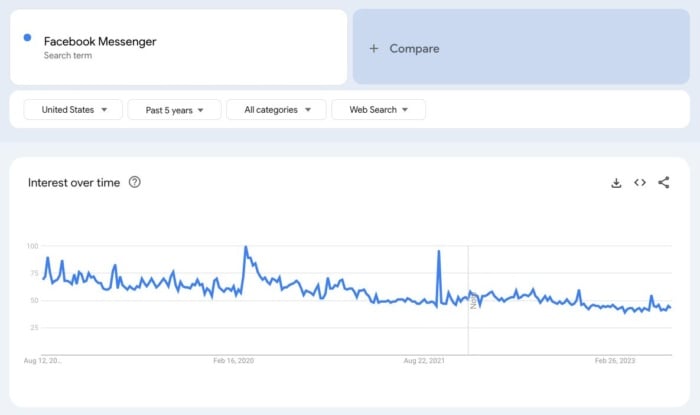Open the Interest over time help icon
This screenshot has height=415, width=700.
click(x=134, y=182)
